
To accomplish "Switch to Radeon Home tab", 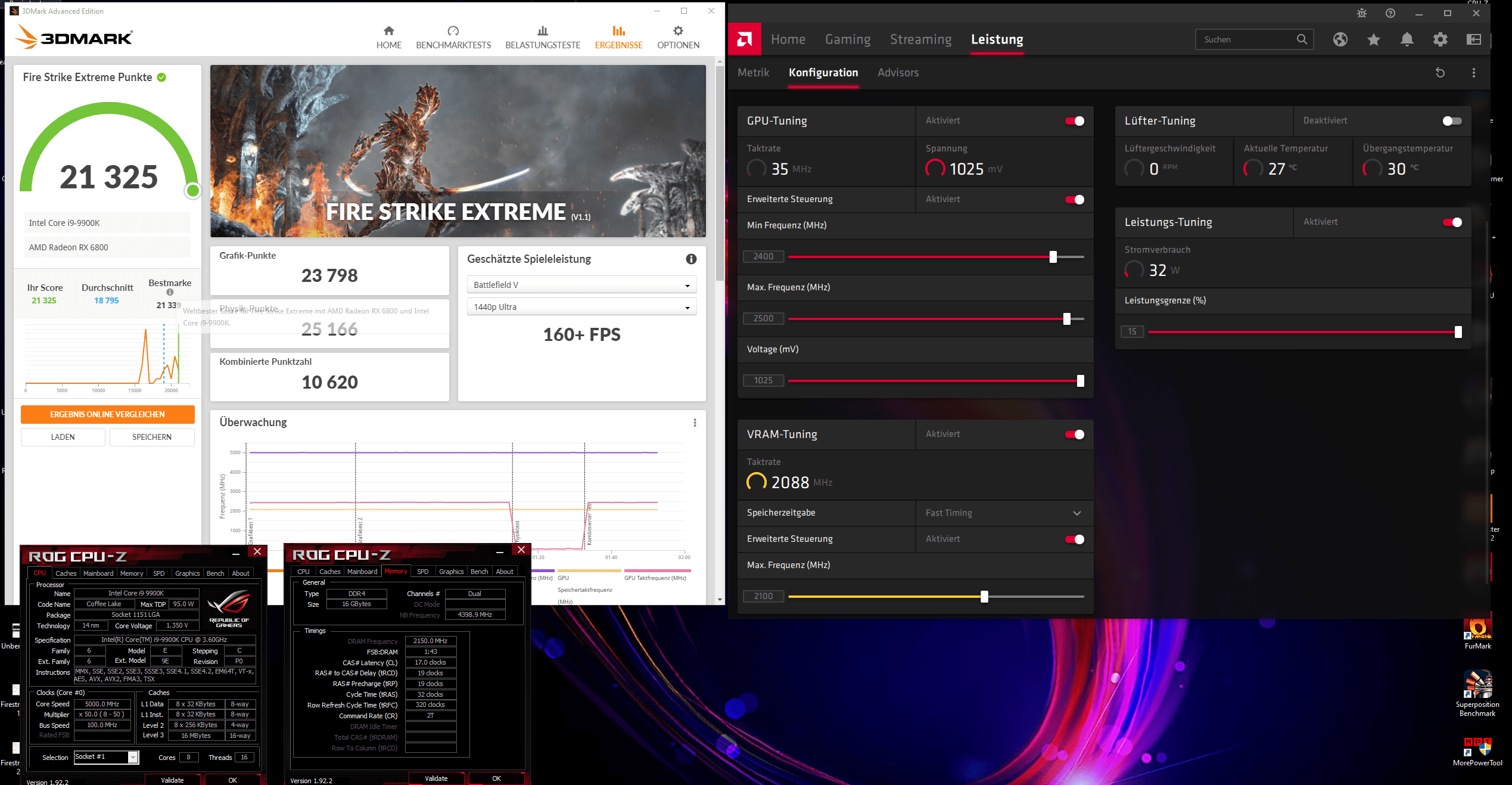I will pyautogui.click(x=788, y=39).
